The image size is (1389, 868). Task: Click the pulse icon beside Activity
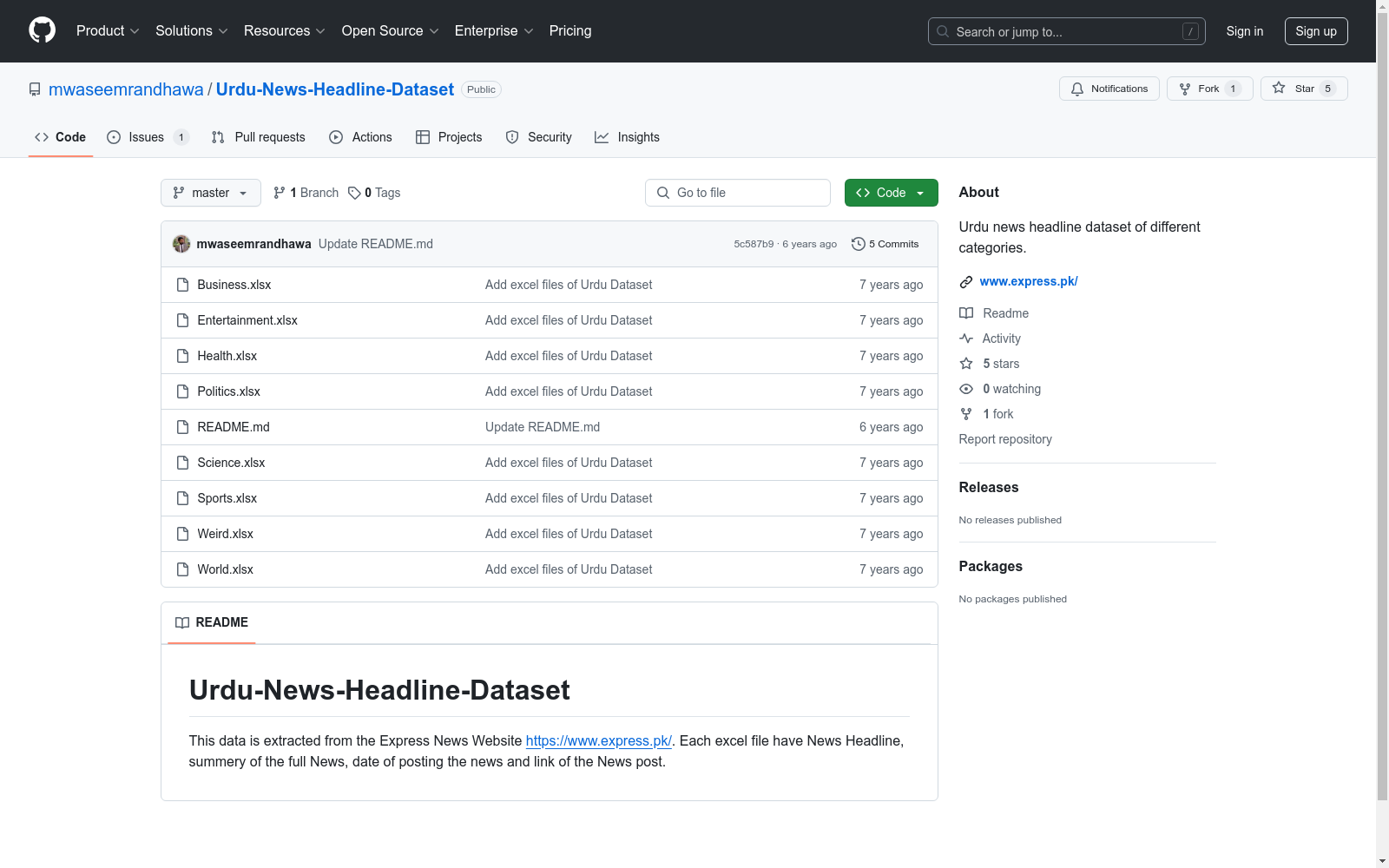(966, 339)
